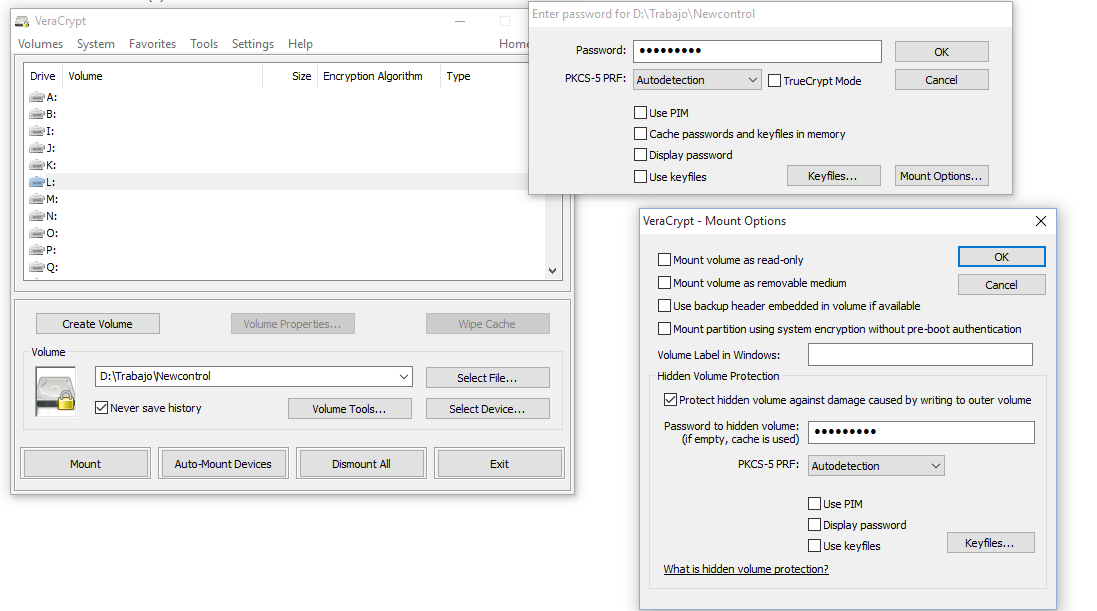Viewport: 1097px width, 611px height.
Task: Click the Mount button
Action: tap(85, 463)
